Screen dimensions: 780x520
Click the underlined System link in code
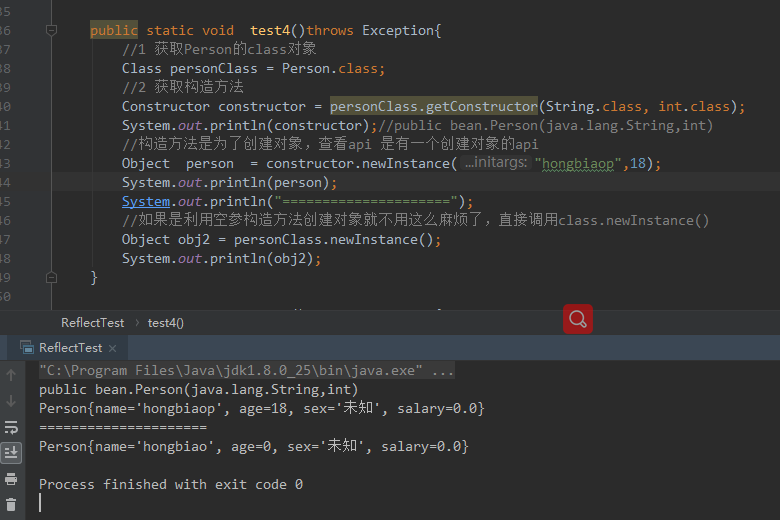[x=146, y=202]
